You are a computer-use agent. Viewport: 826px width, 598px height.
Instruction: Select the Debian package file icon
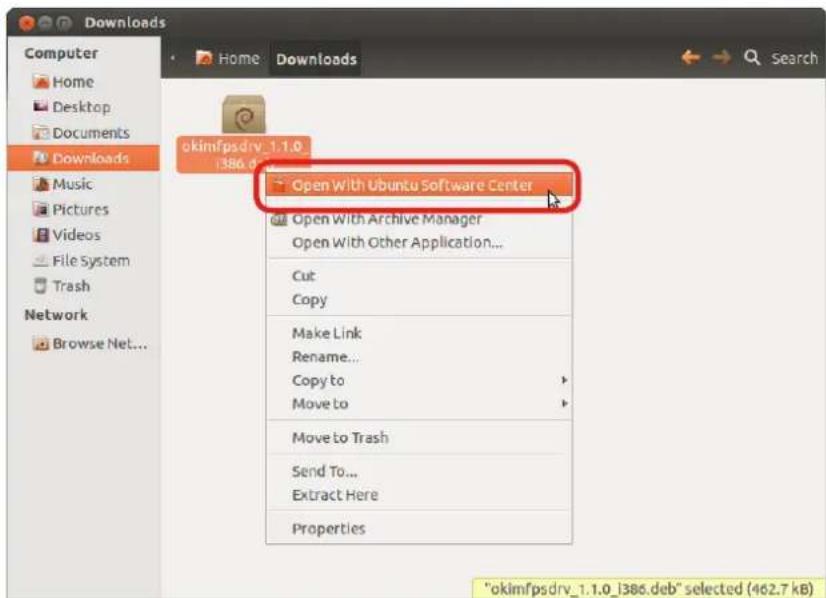243,114
